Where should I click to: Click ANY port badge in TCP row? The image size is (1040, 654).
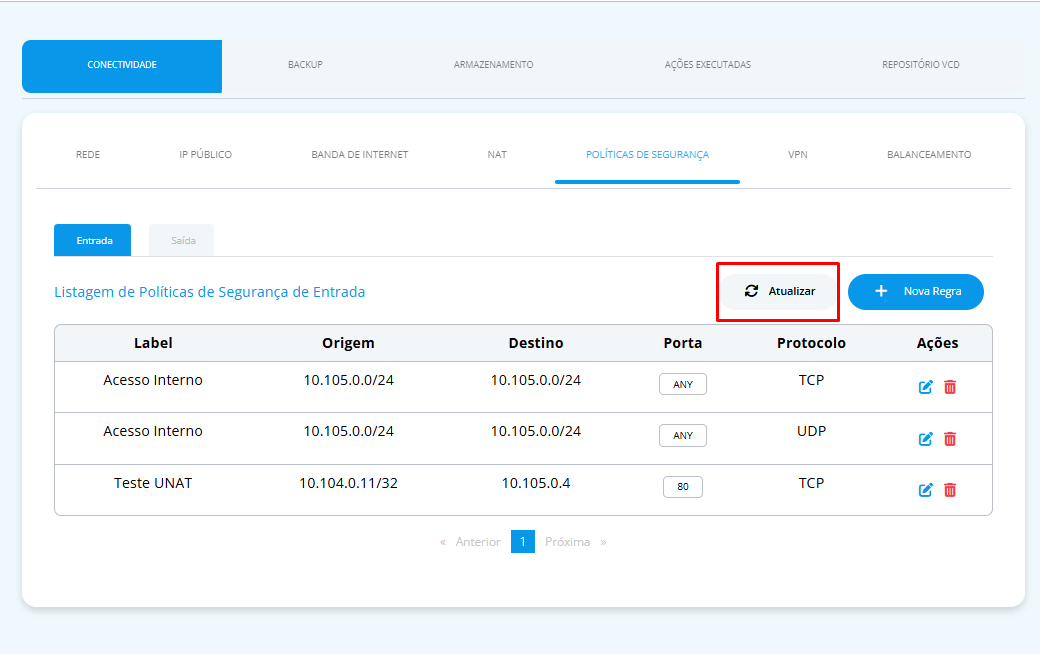(682, 384)
